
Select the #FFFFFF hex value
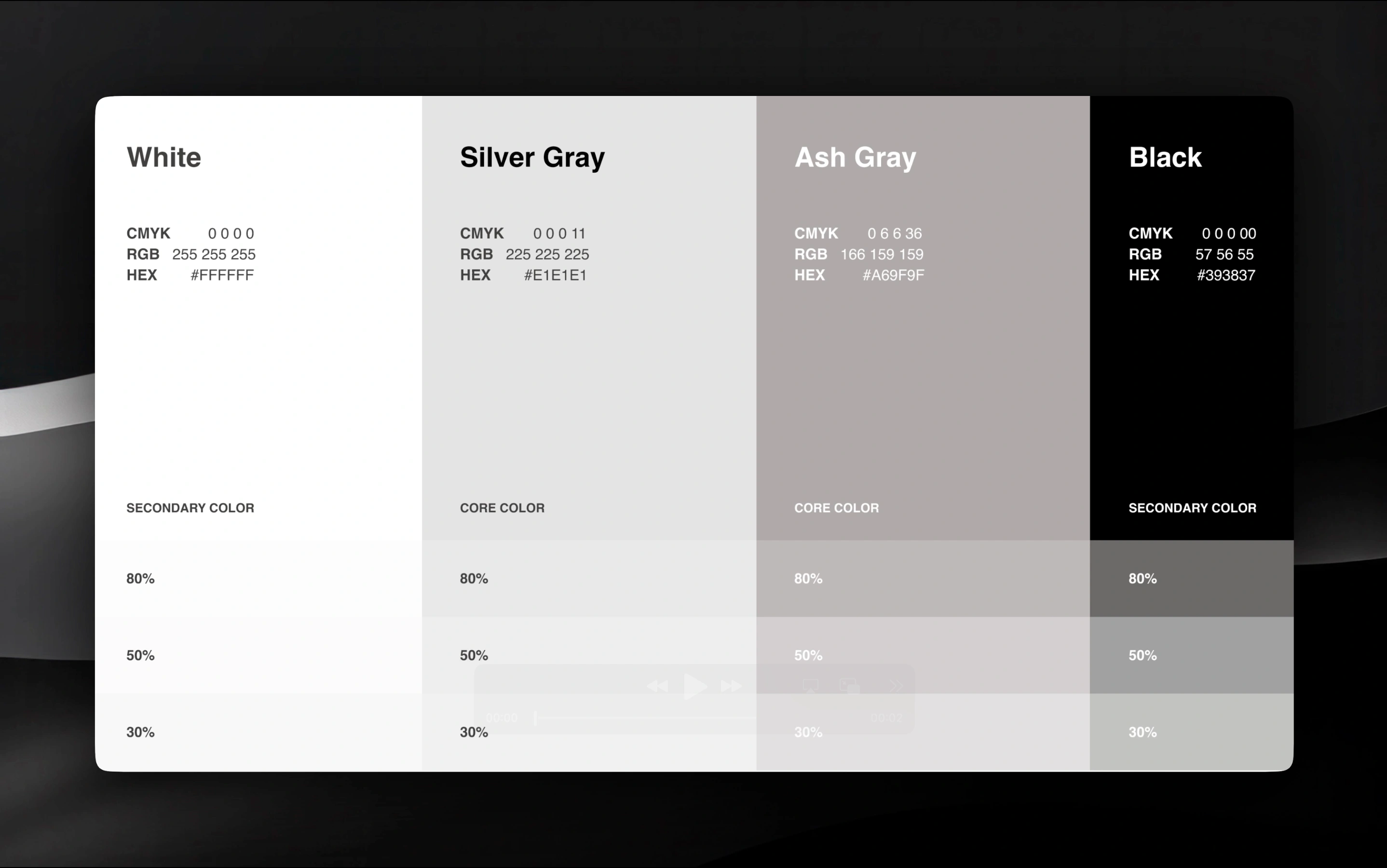point(222,274)
